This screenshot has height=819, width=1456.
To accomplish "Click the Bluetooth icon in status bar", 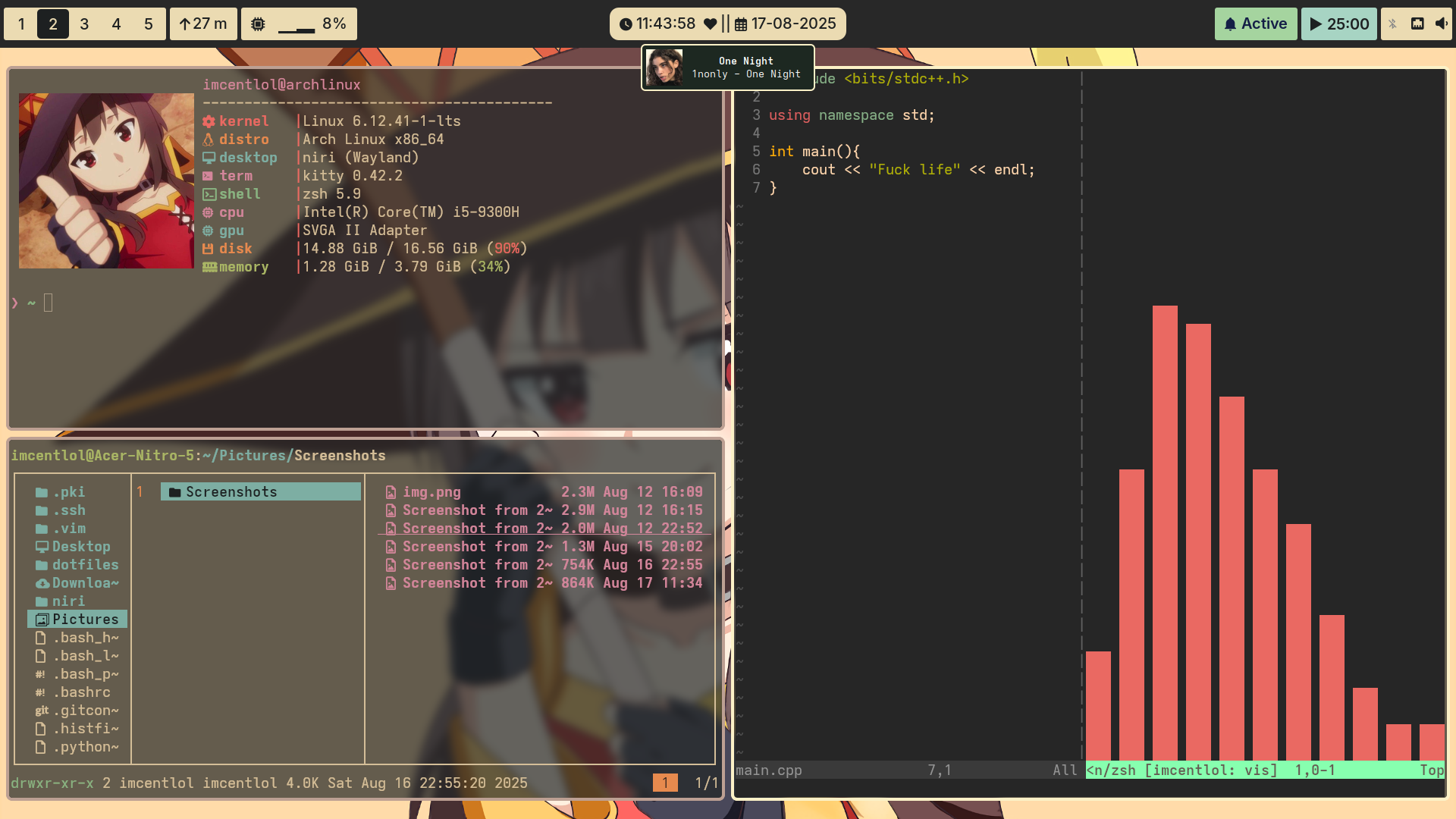I will [1392, 24].
